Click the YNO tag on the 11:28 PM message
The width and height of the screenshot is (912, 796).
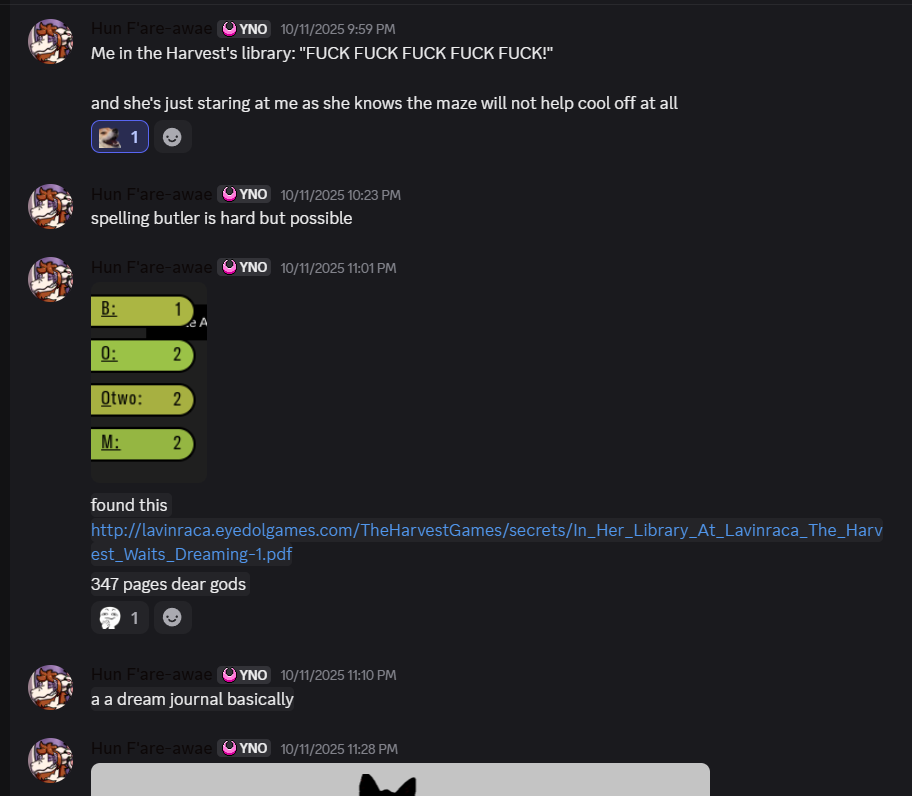244,748
